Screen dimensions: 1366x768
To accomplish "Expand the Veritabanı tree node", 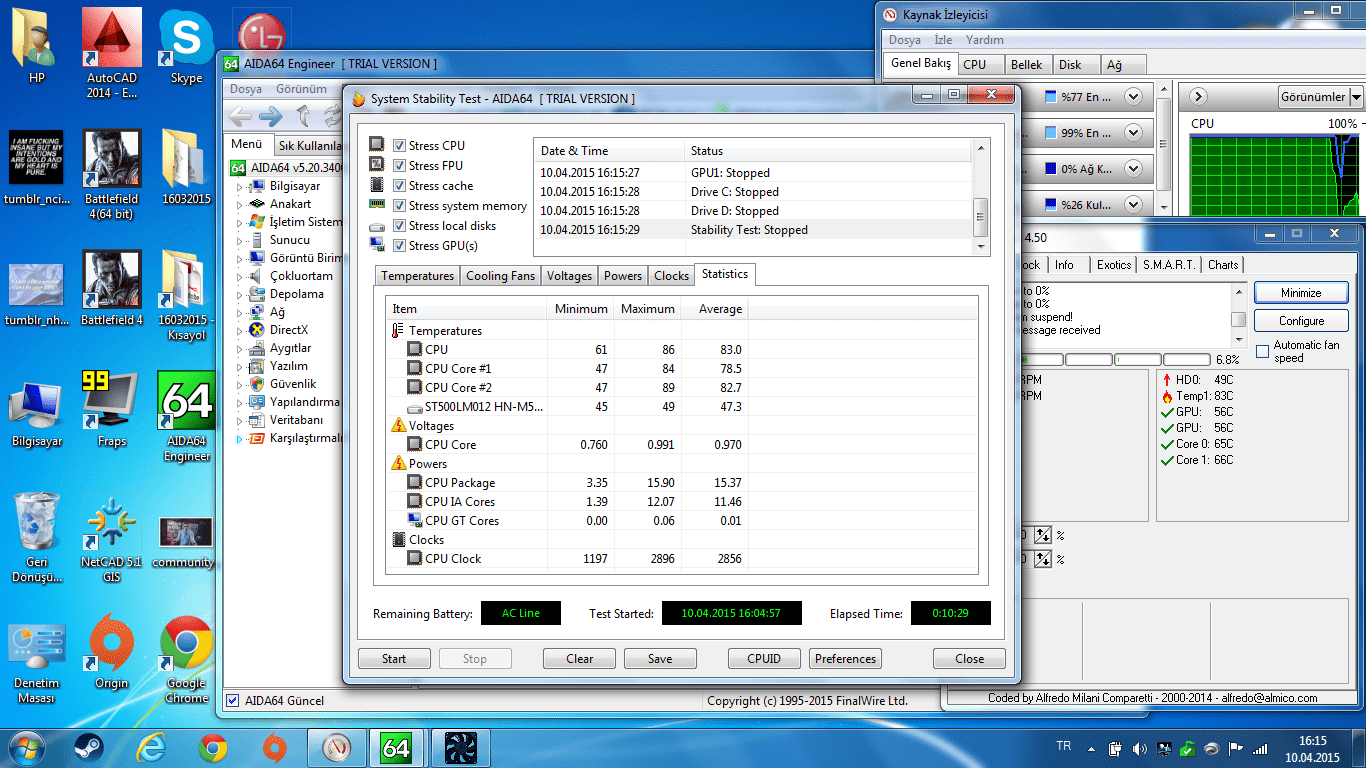I will pyautogui.click(x=239, y=420).
